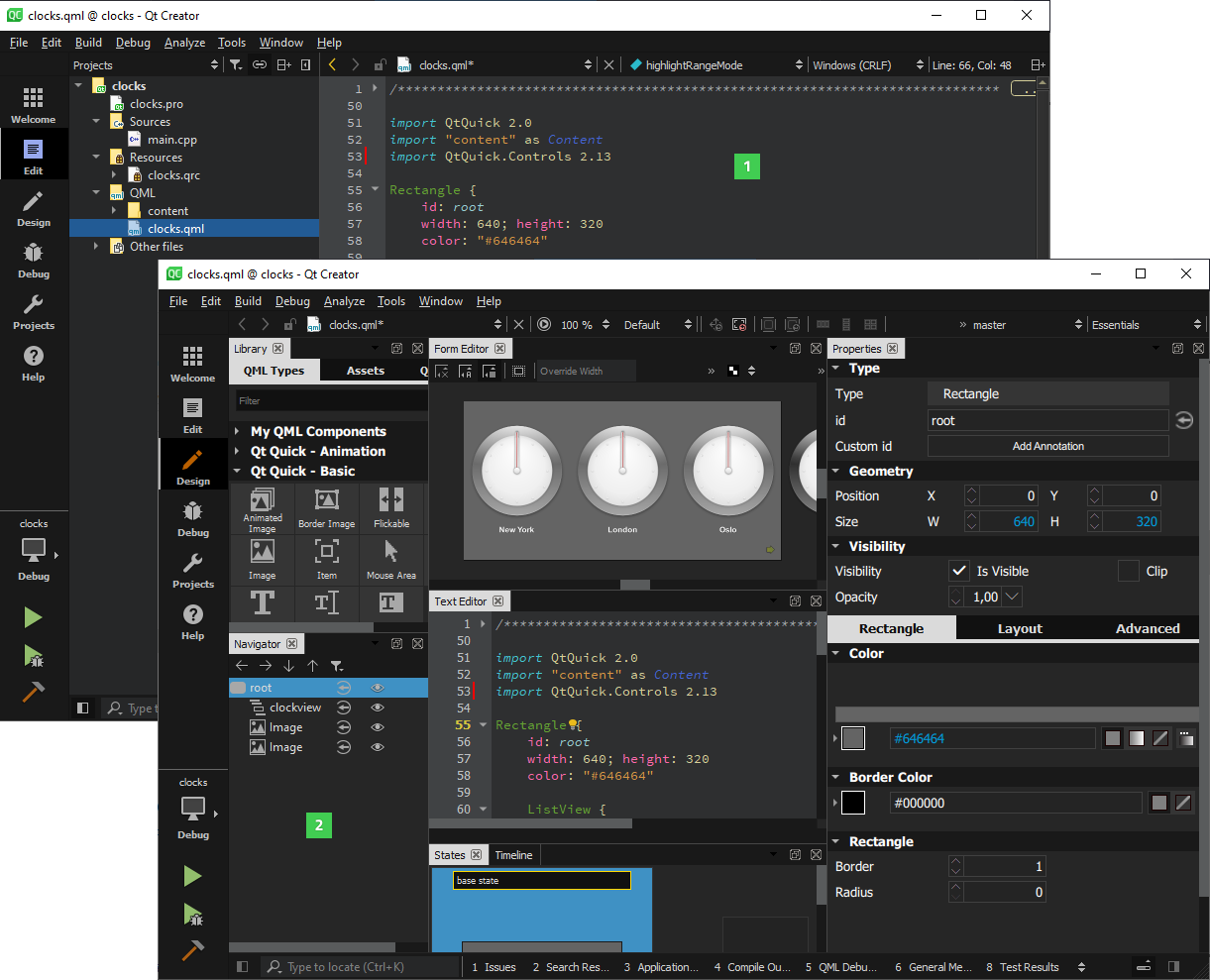Run the clocks project with the green play button

192,876
